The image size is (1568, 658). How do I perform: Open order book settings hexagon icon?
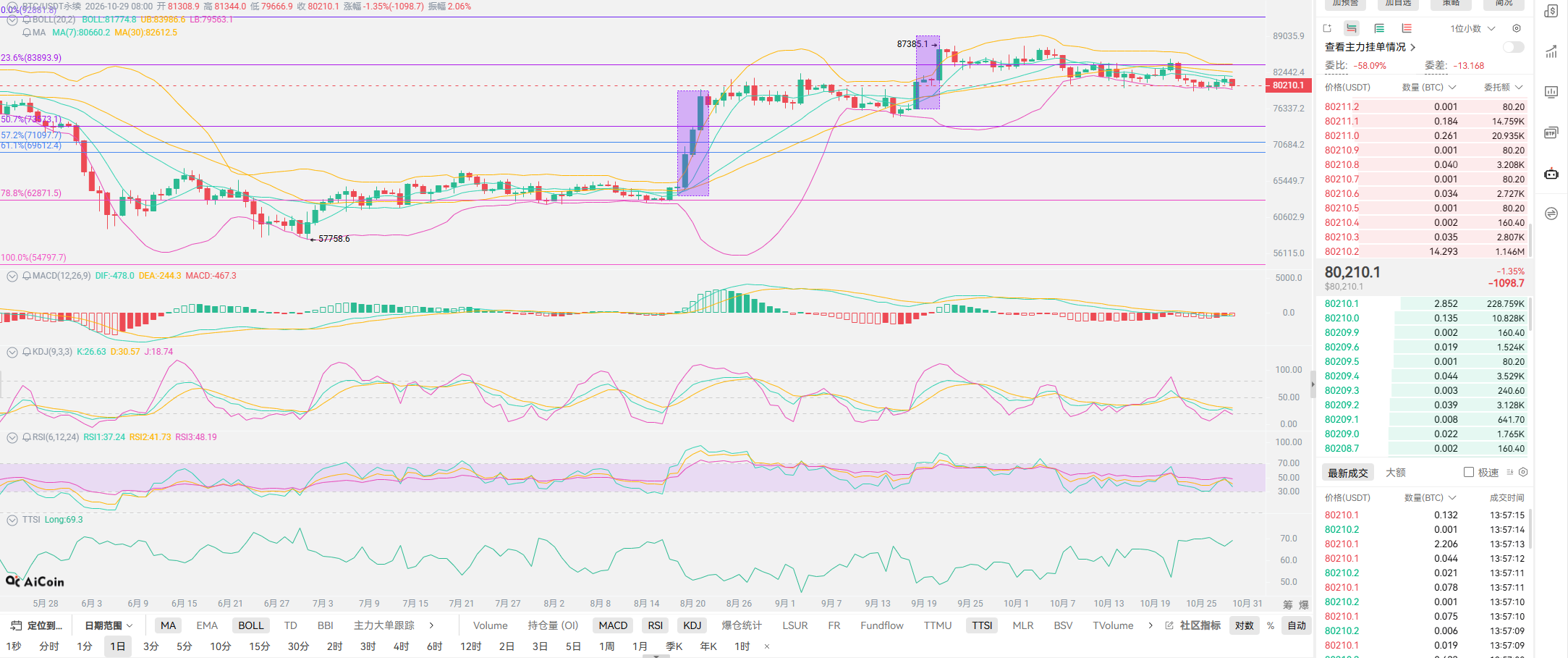[1517, 28]
